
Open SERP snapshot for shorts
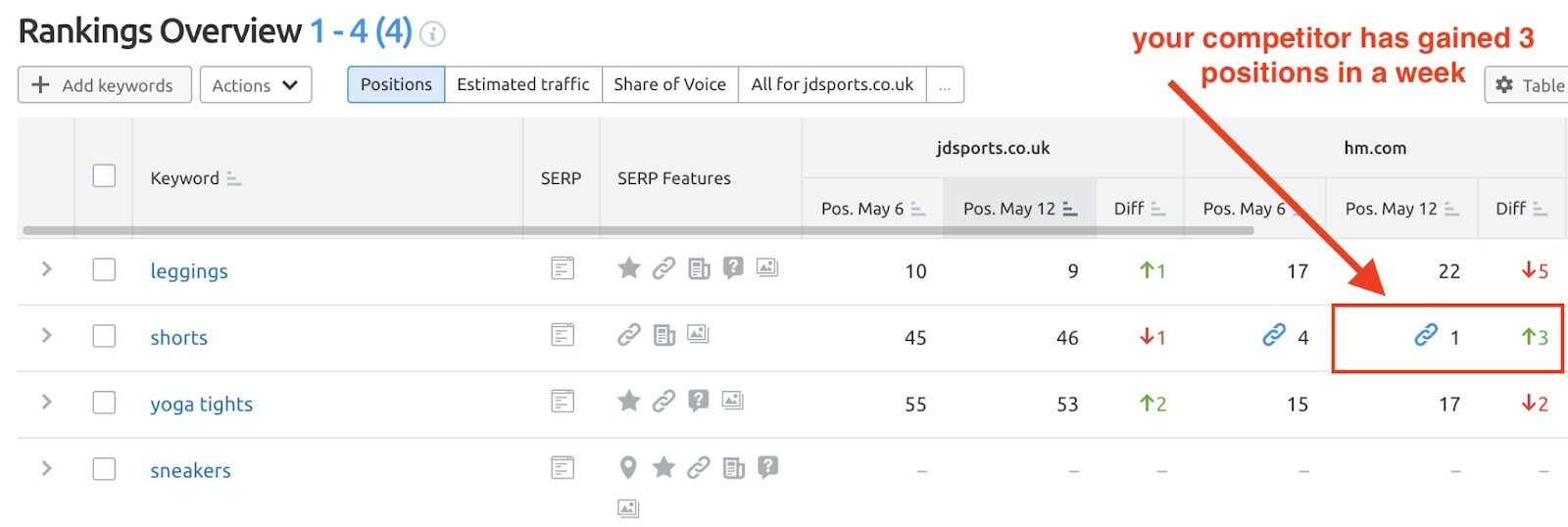[563, 335]
